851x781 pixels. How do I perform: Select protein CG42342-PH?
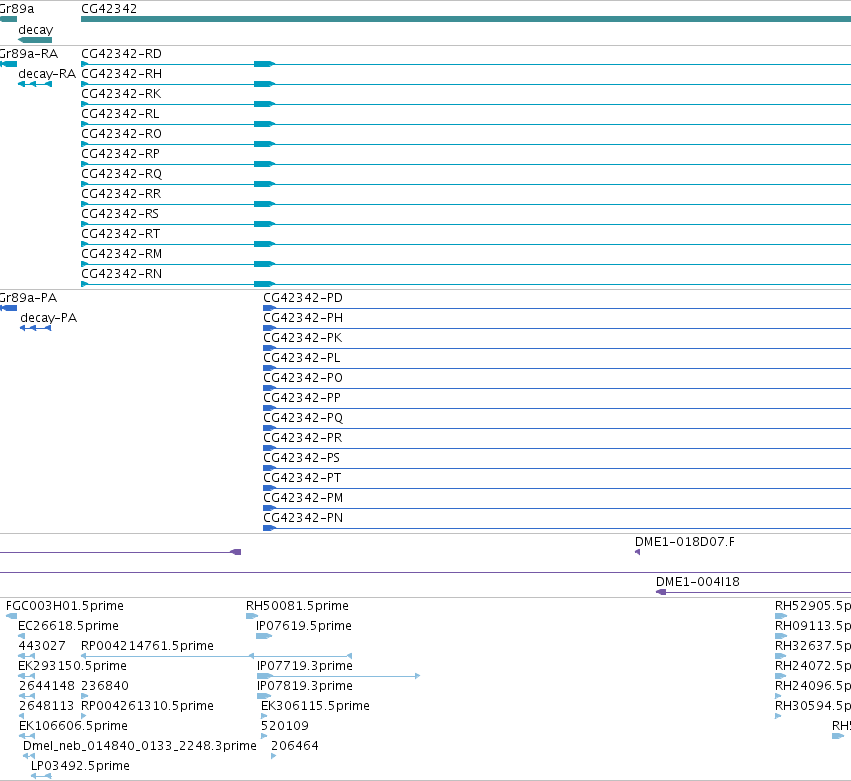pyautogui.click(x=303, y=318)
